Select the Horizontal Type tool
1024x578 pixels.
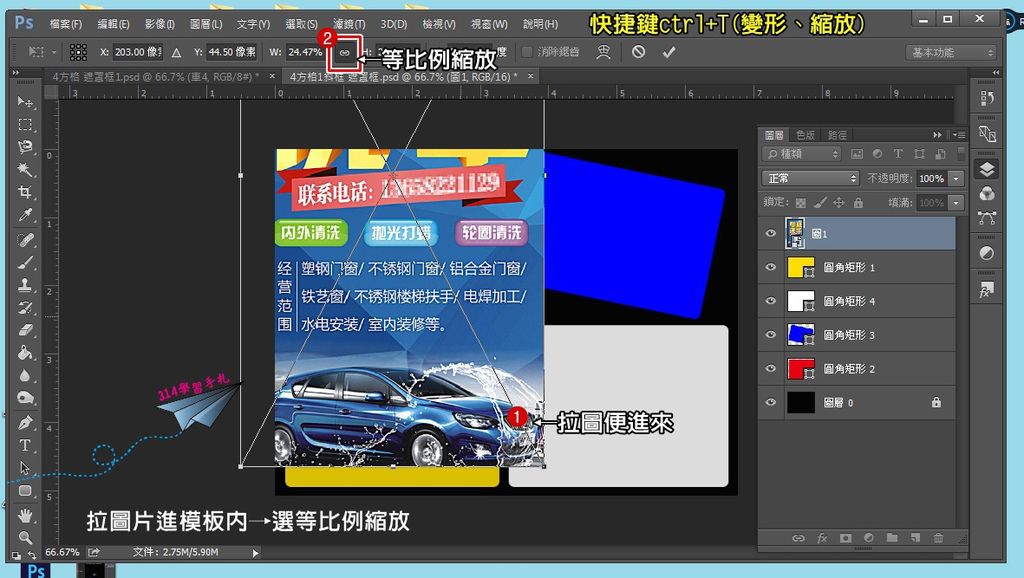click(x=25, y=445)
